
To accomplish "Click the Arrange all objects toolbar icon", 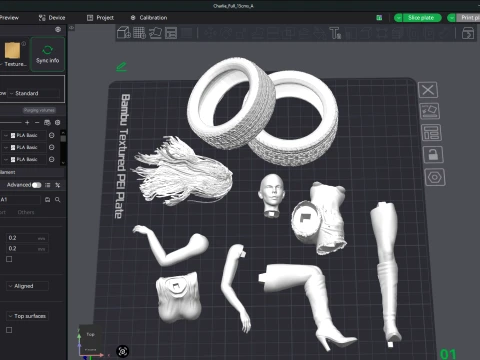I will 171,33.
